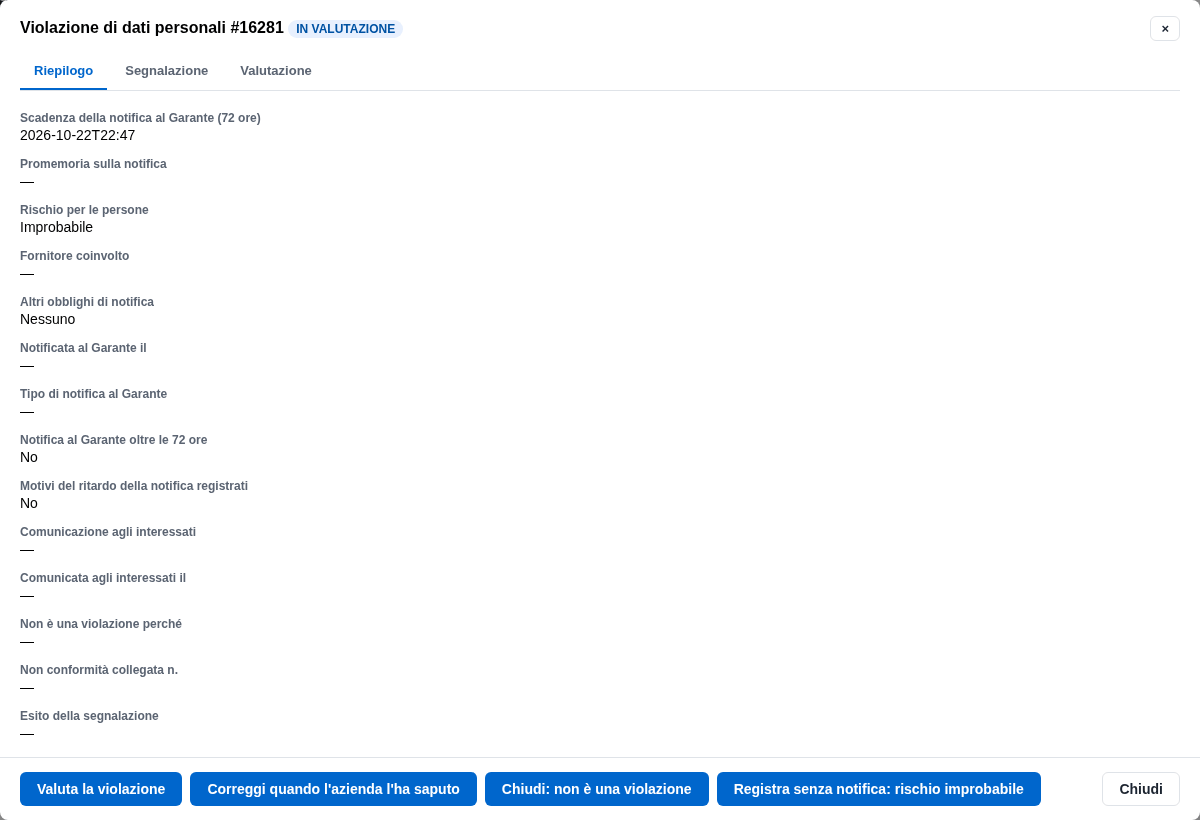The image size is (1200, 820).
Task: Click the value Nessuno under Altri obblighi
Action: tap(47, 319)
